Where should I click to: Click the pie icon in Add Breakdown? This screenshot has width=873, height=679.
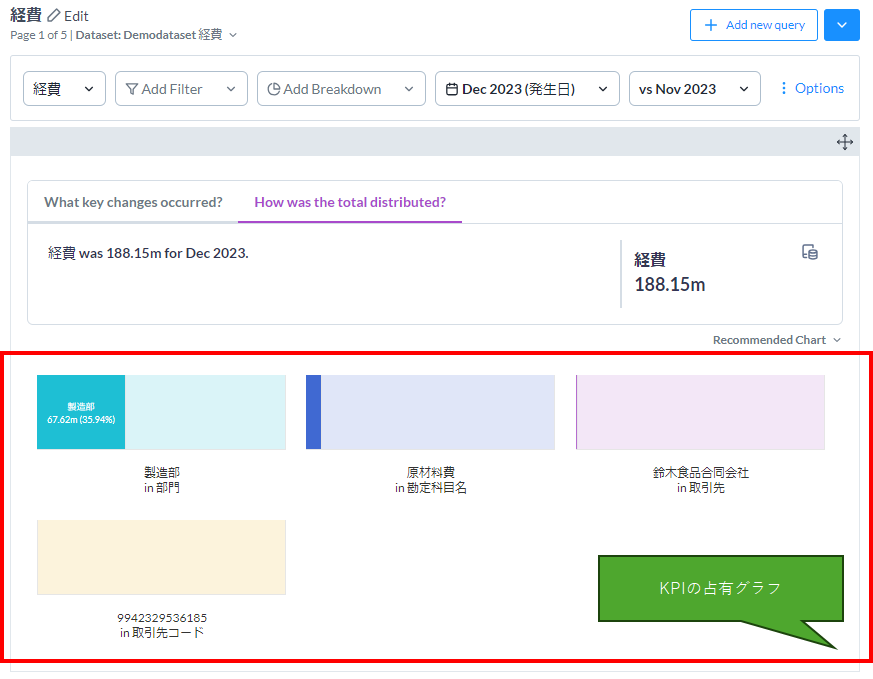click(x=273, y=89)
